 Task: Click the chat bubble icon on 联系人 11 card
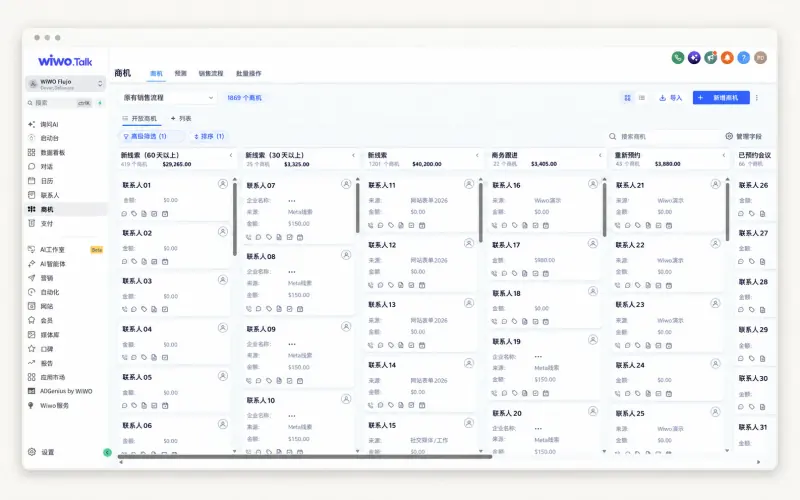pos(381,225)
